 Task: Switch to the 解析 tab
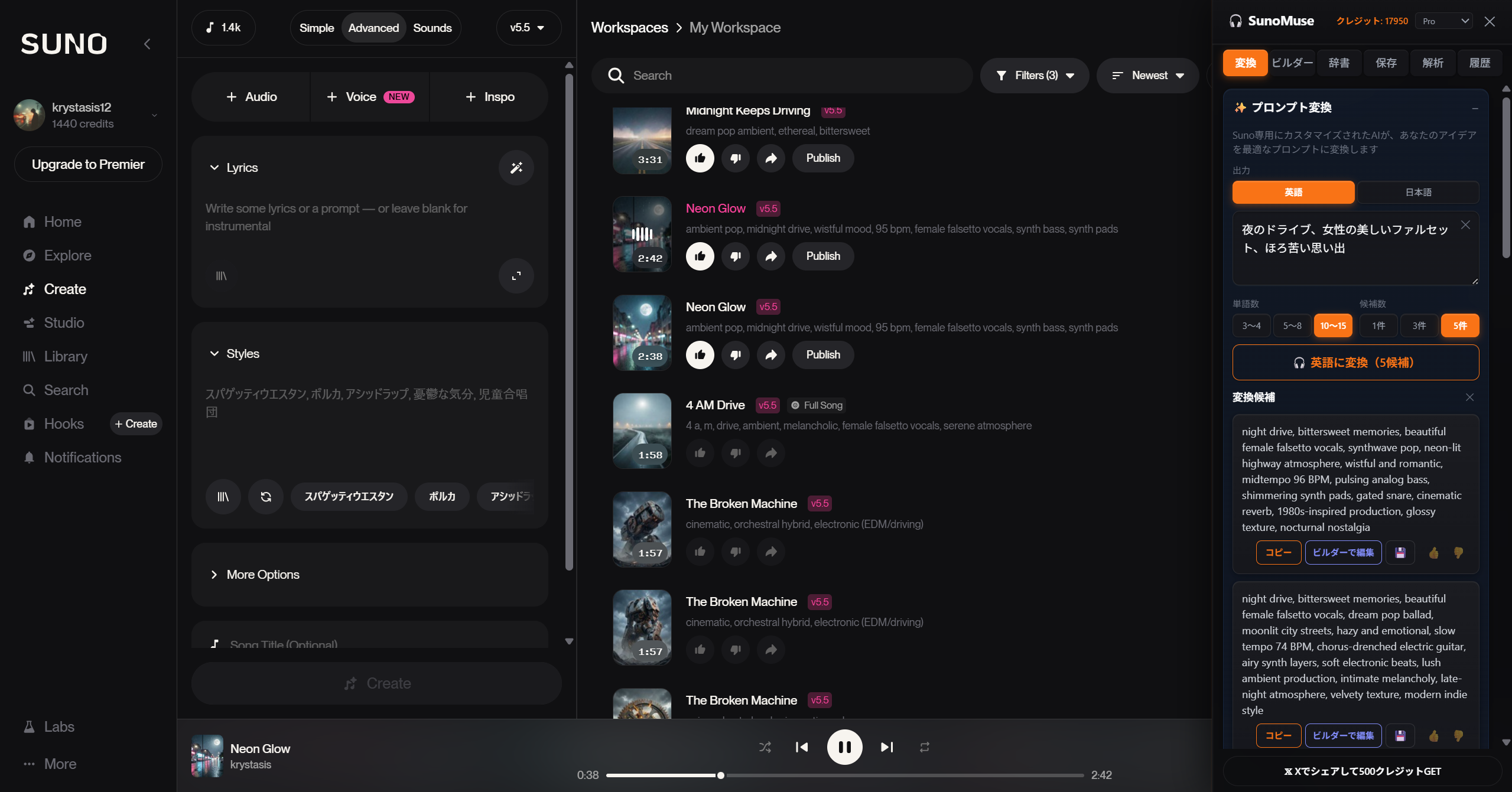pos(1433,63)
